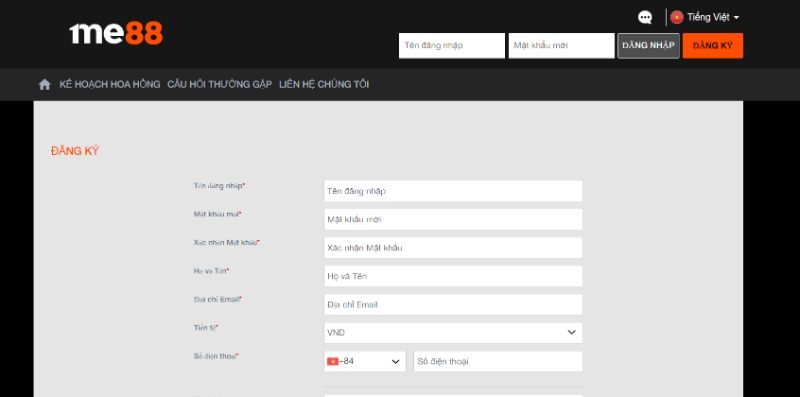Click the Số điện thoại input
The height and width of the screenshot is (397, 800).
[x=498, y=361]
